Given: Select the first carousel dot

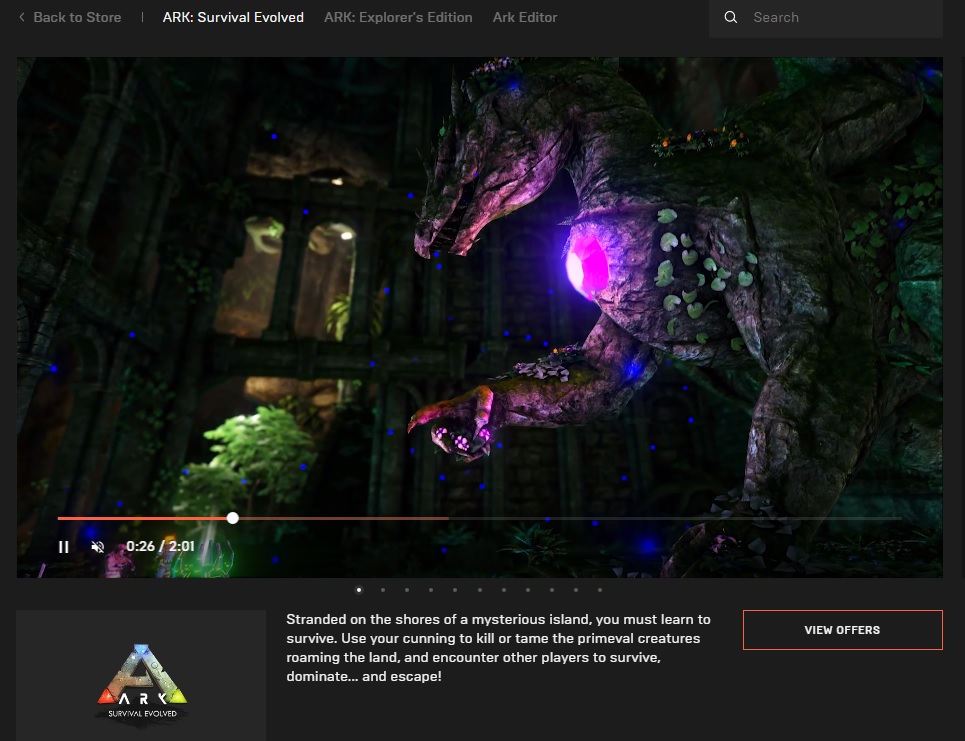Looking at the screenshot, I should pyautogui.click(x=359, y=590).
